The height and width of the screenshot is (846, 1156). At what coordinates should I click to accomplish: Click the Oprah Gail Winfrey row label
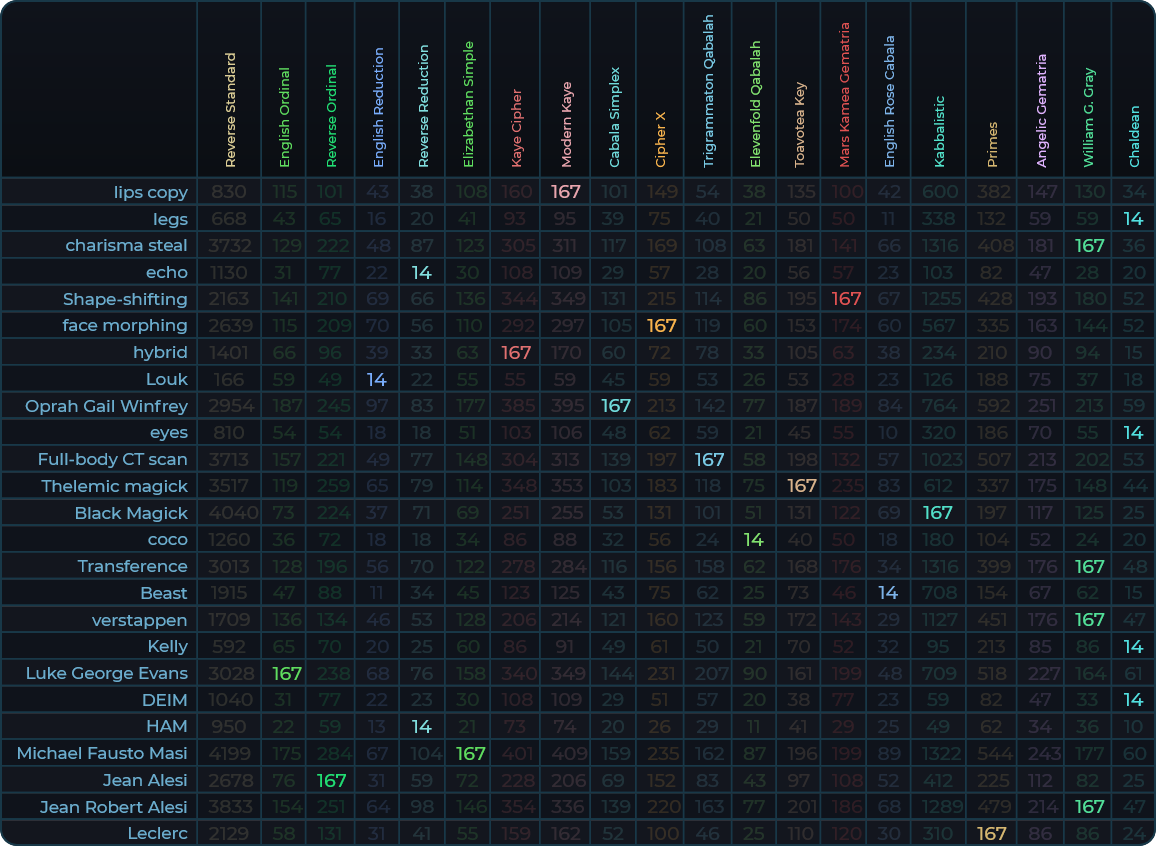tap(106, 406)
